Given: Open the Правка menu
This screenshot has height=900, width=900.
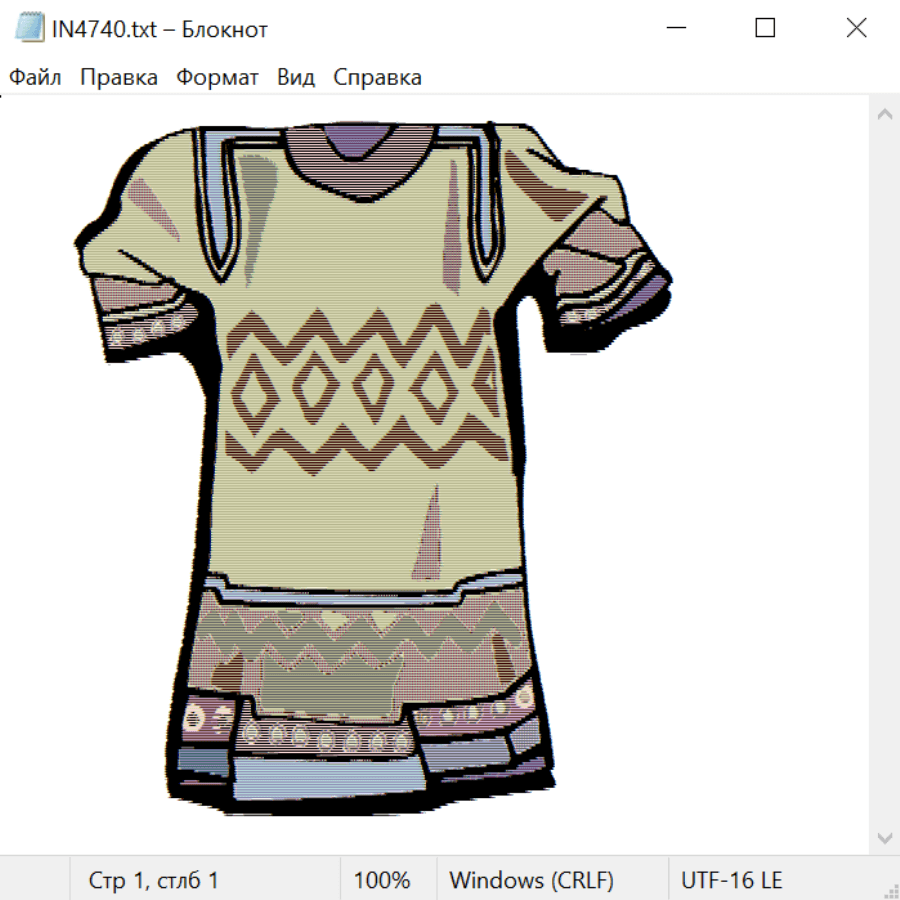Looking at the screenshot, I should click(x=119, y=77).
